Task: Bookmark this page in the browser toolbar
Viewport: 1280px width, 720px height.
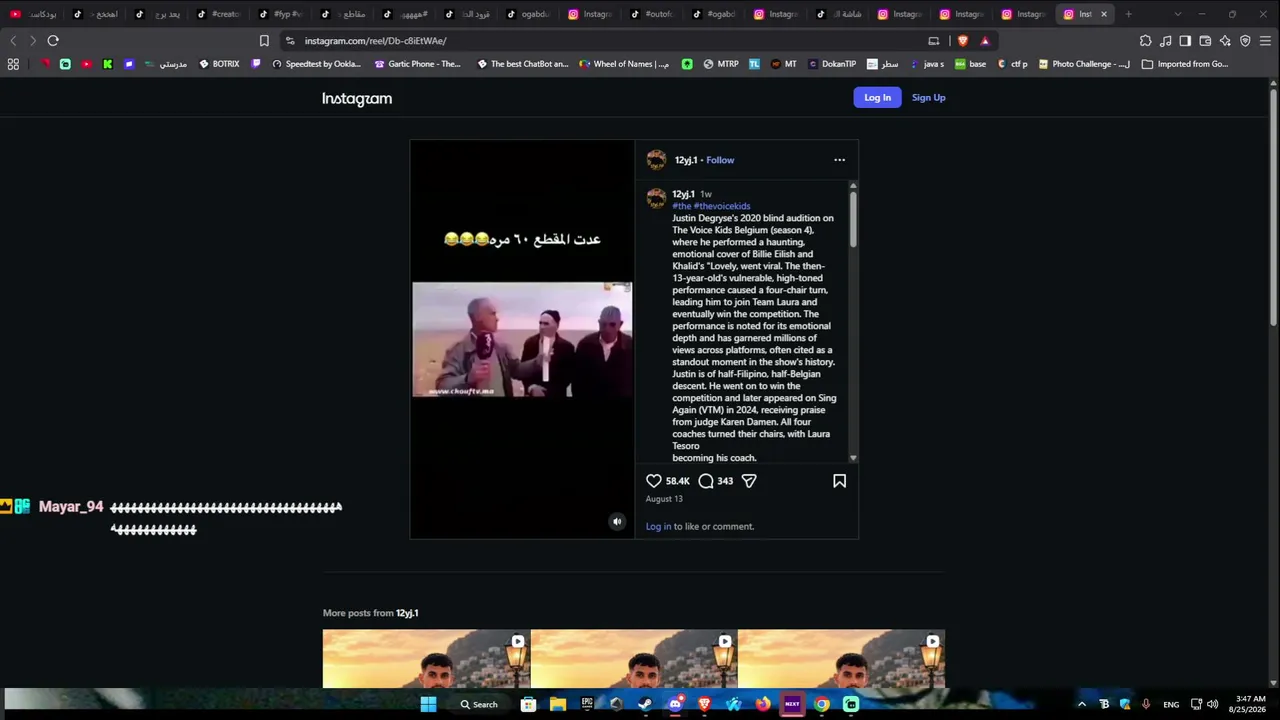Action: click(x=264, y=41)
